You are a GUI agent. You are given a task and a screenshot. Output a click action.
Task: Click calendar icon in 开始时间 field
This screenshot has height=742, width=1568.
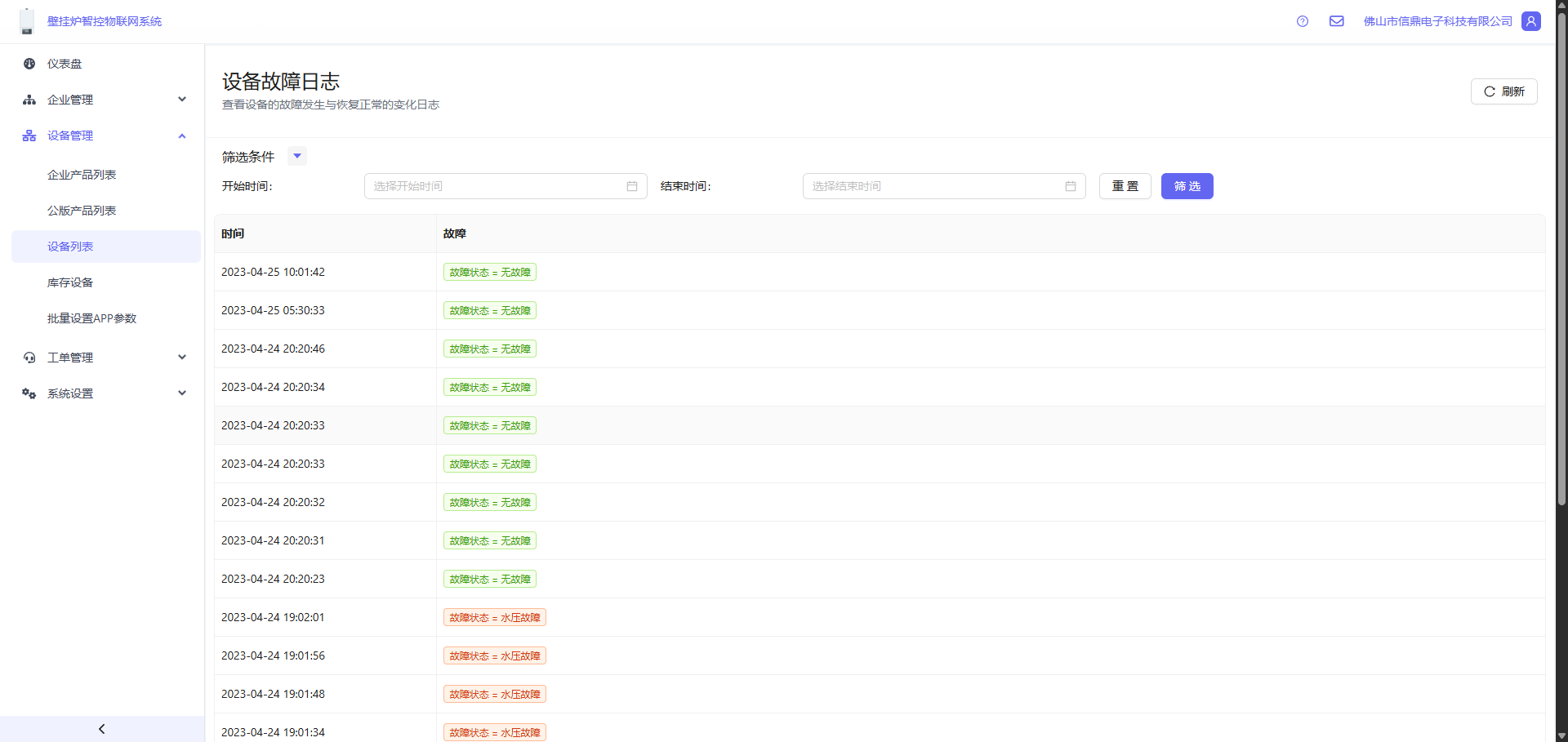pyautogui.click(x=632, y=186)
